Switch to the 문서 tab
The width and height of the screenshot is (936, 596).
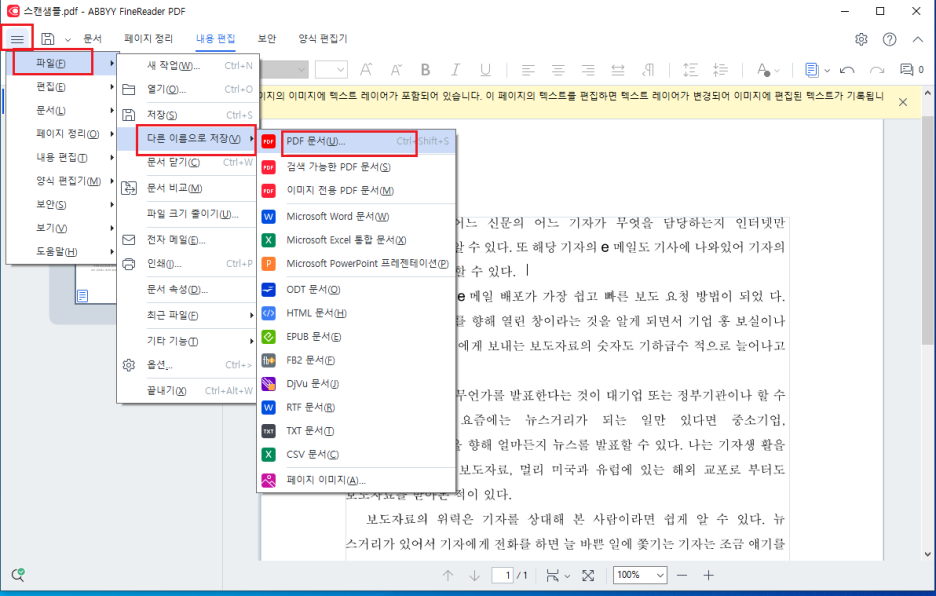[93, 39]
